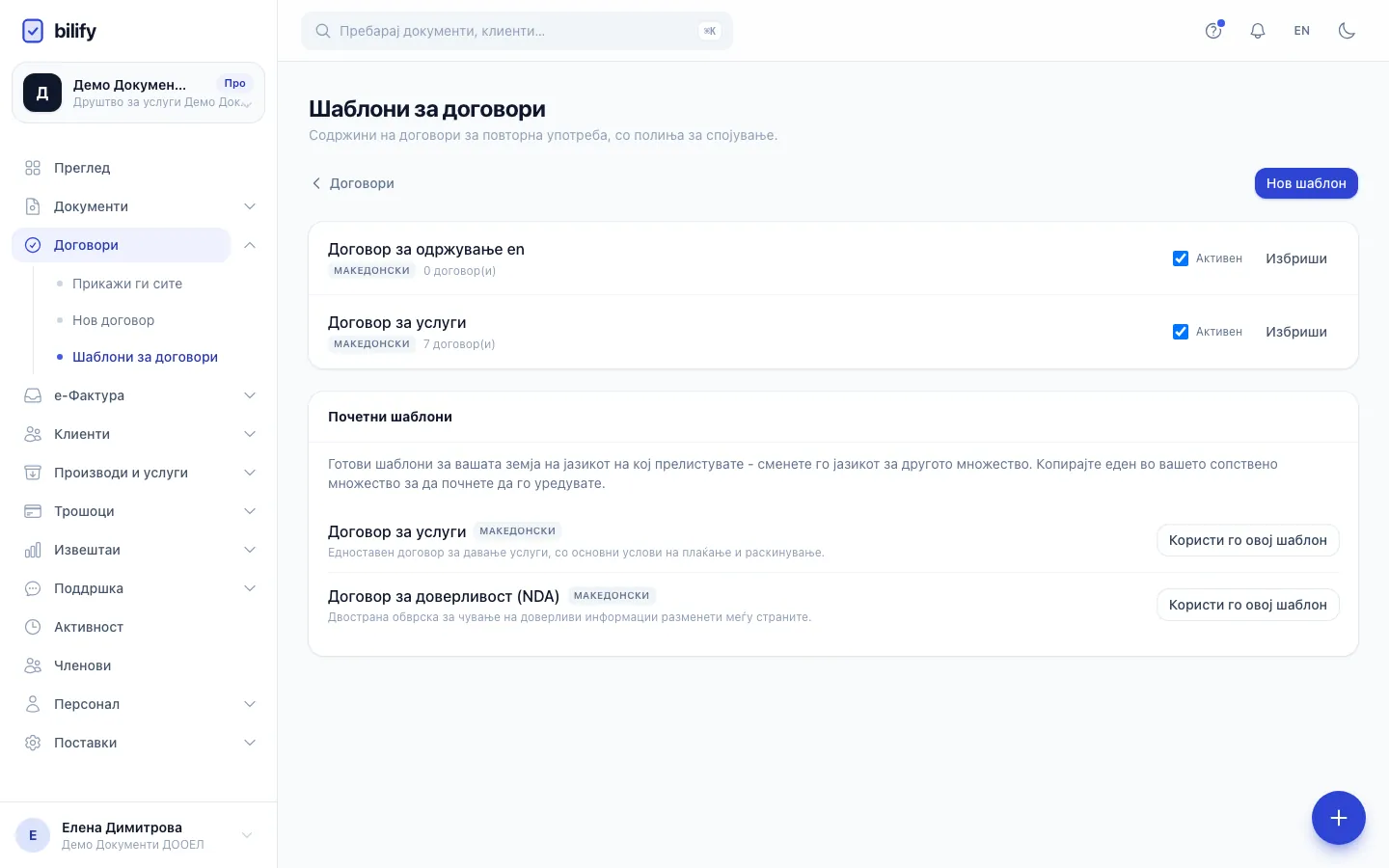The width and height of the screenshot is (1389, 868).
Task: Toggle Активен checkbox for Договор за услуги
Action: [1181, 332]
